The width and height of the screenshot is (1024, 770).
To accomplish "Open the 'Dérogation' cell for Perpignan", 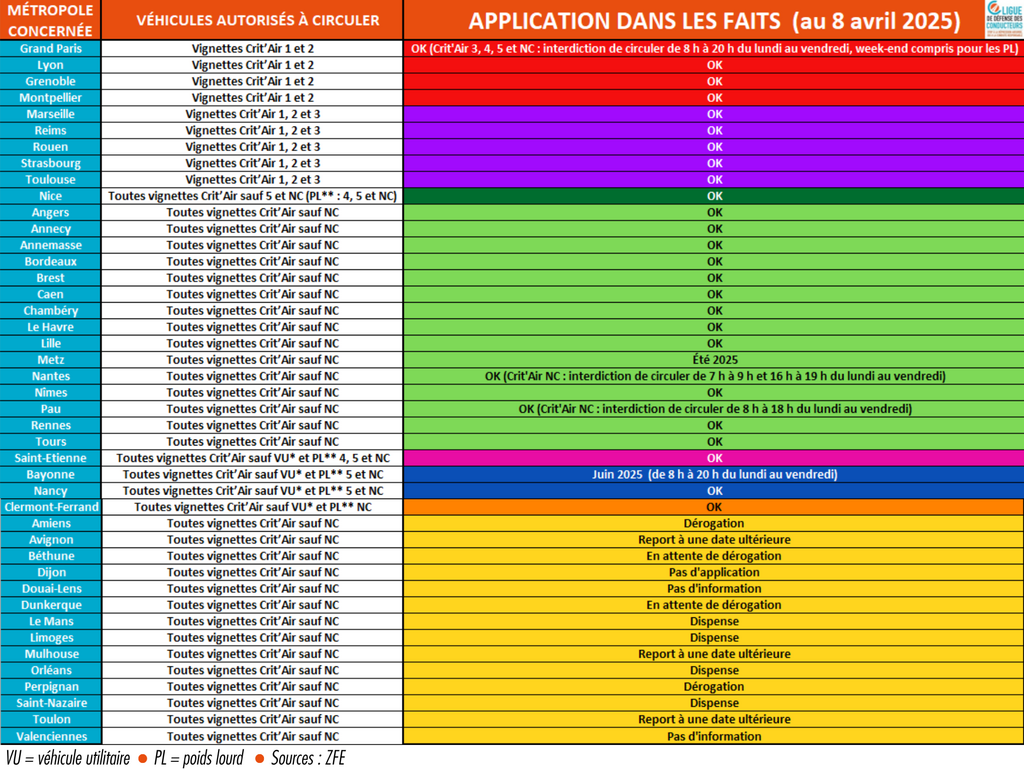I will [x=713, y=687].
